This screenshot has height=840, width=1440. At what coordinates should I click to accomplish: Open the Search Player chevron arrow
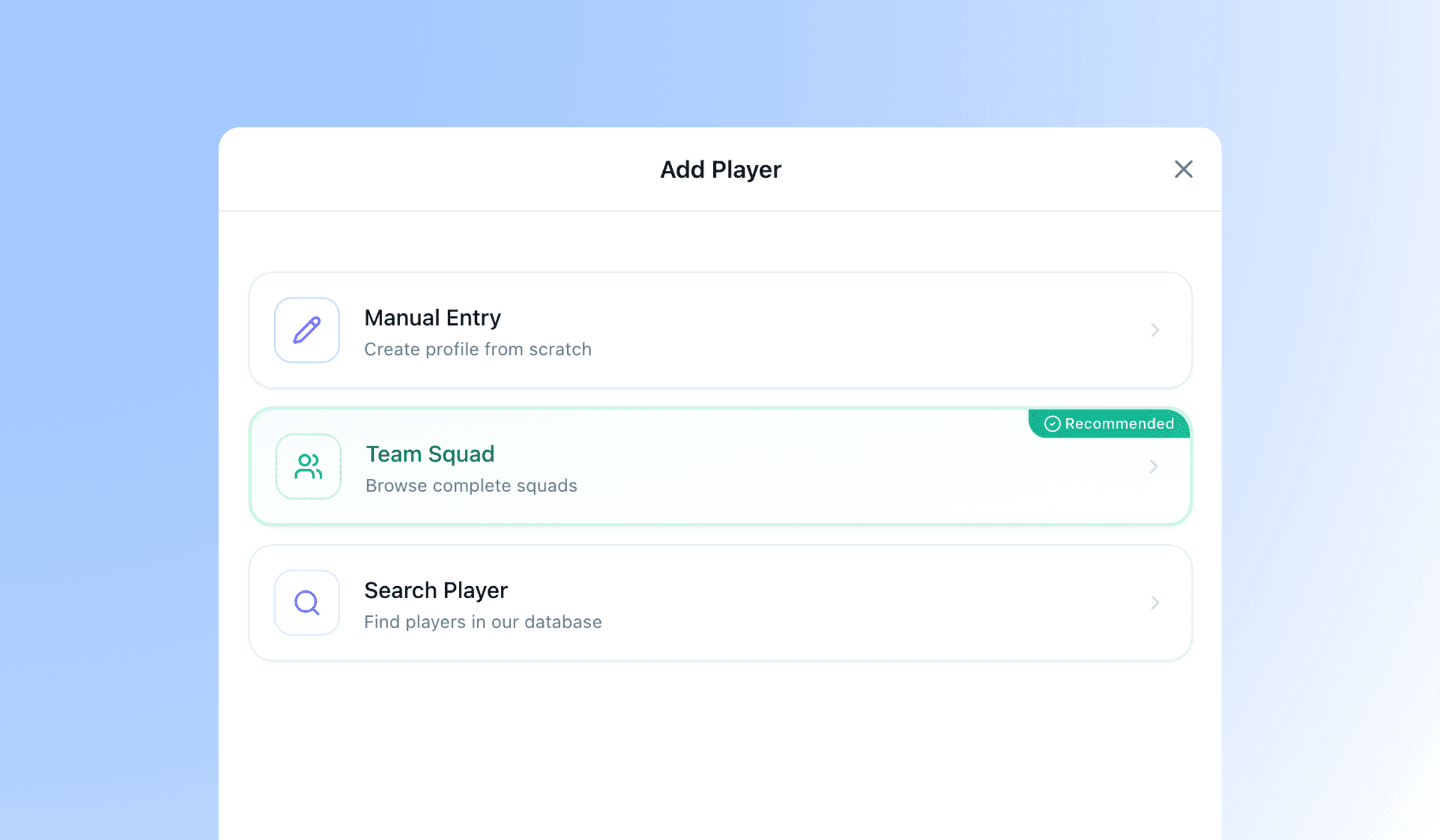pos(1155,602)
